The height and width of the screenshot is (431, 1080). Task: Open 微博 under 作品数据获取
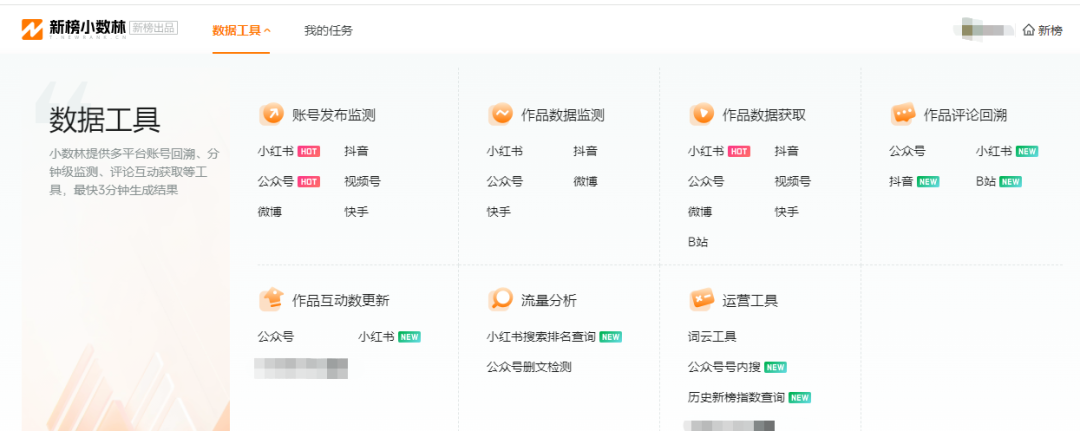[x=699, y=212]
